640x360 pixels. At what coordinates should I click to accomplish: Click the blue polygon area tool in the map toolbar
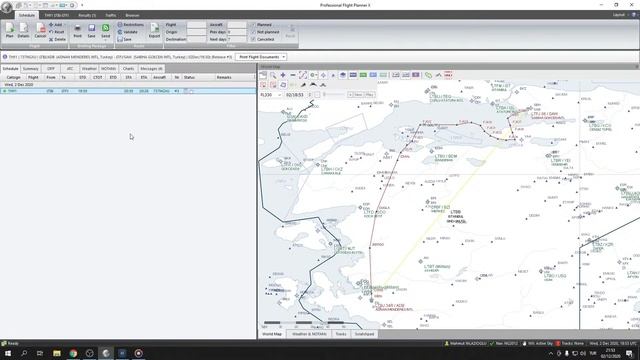pyautogui.click(x=283, y=85)
